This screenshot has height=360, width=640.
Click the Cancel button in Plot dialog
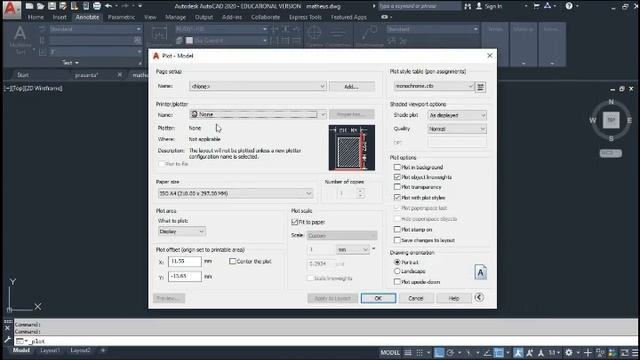click(416, 298)
